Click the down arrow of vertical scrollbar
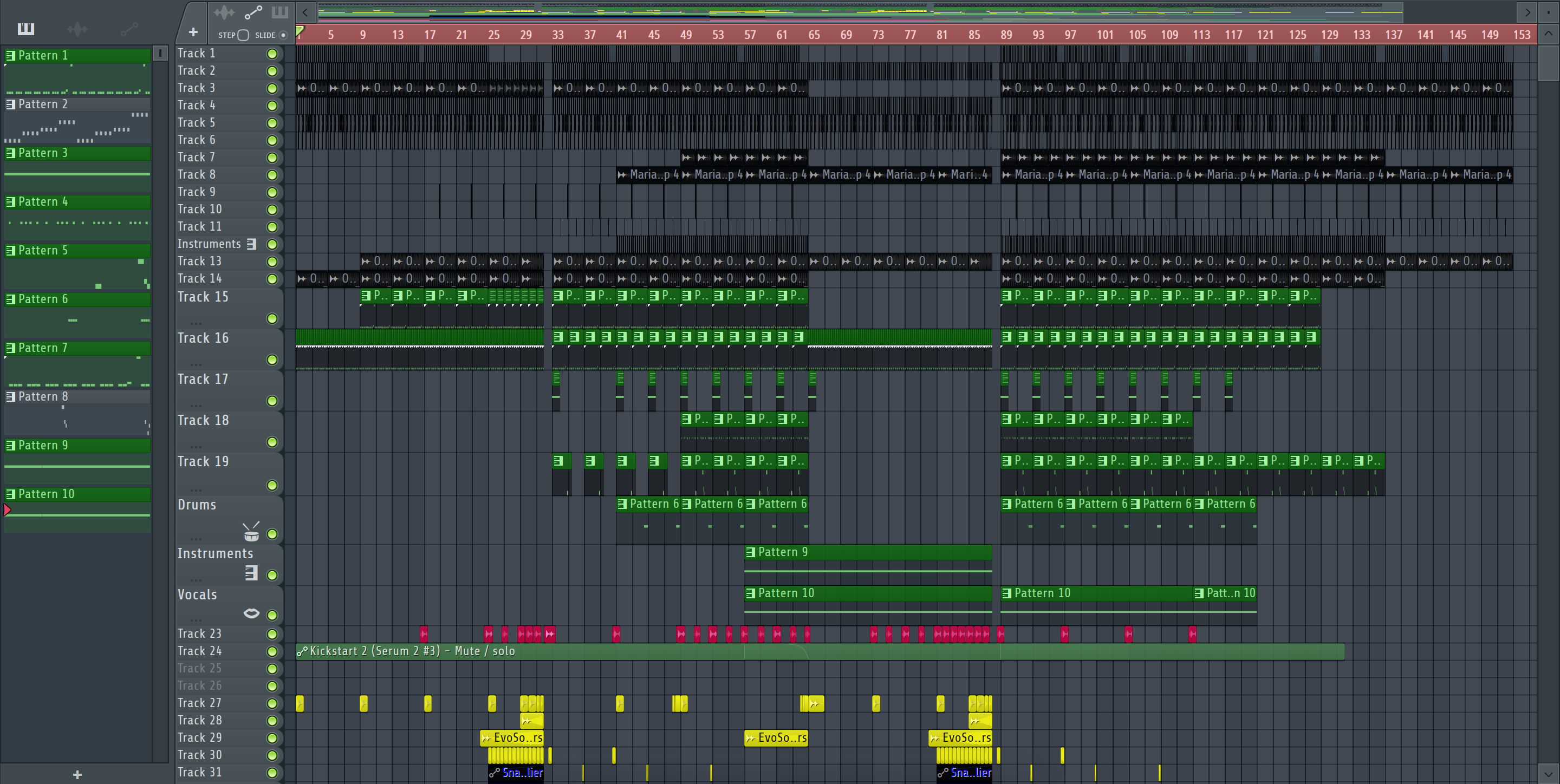The image size is (1560, 784). coord(1549,774)
